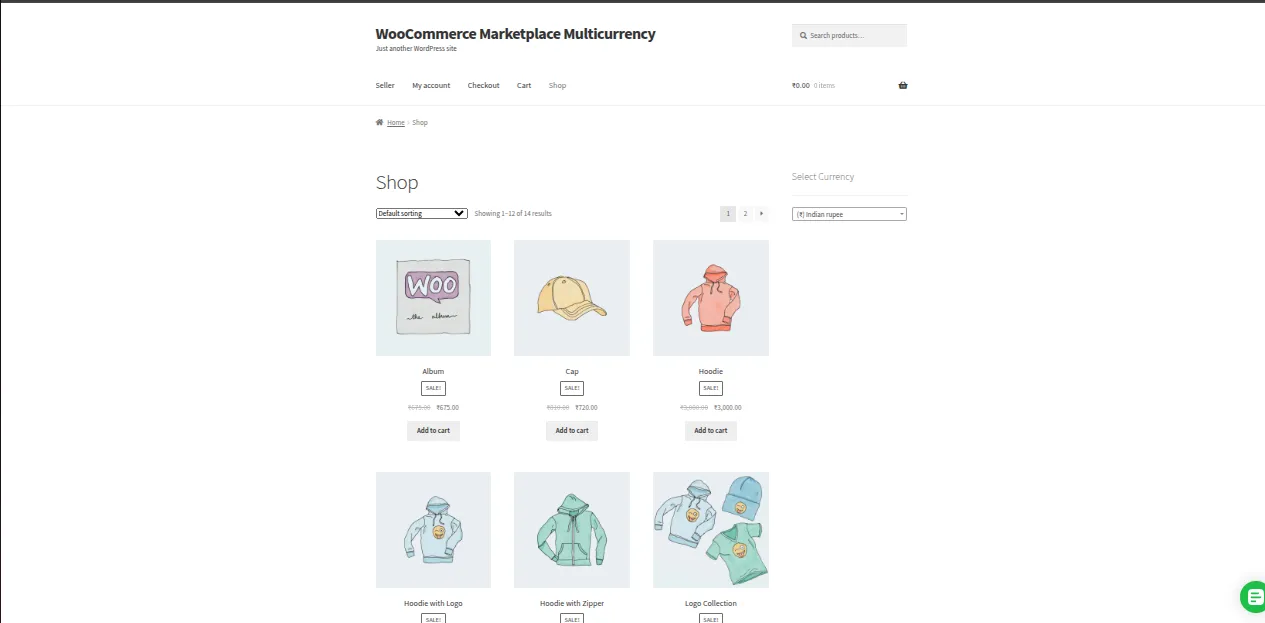Image resolution: width=1265 pixels, height=623 pixels.
Task: Go to next page arrow in pagination
Action: 762,213
